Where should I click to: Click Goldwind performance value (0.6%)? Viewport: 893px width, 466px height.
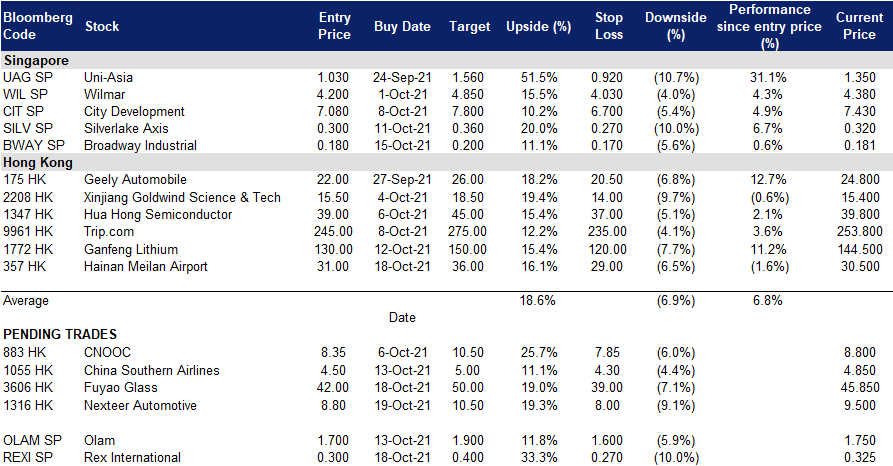[x=769, y=198]
